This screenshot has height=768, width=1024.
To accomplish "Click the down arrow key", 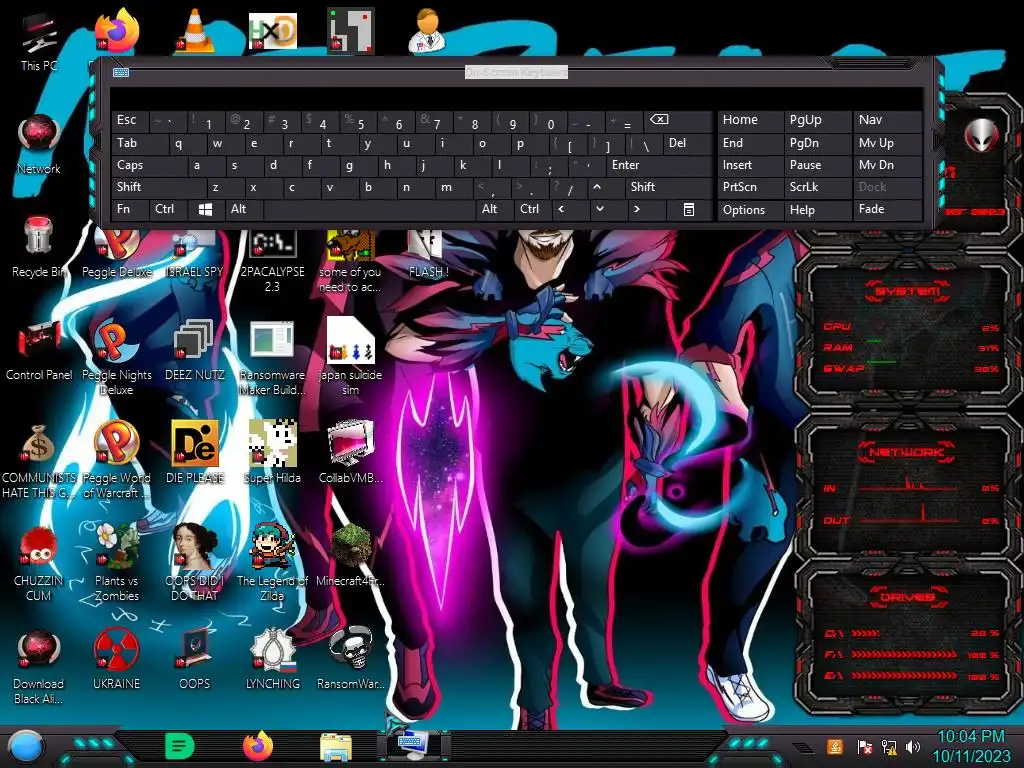I will click(609, 210).
